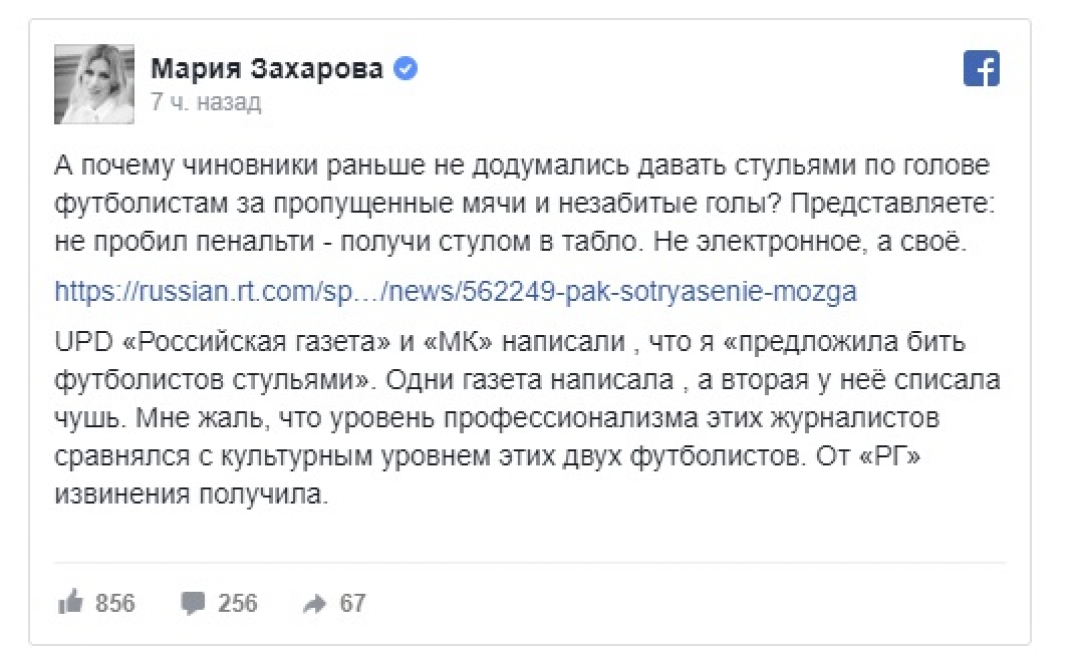Screen dimensions: 1080x664
Task: Click the thumbs-up like icon
Action: [x=71, y=603]
